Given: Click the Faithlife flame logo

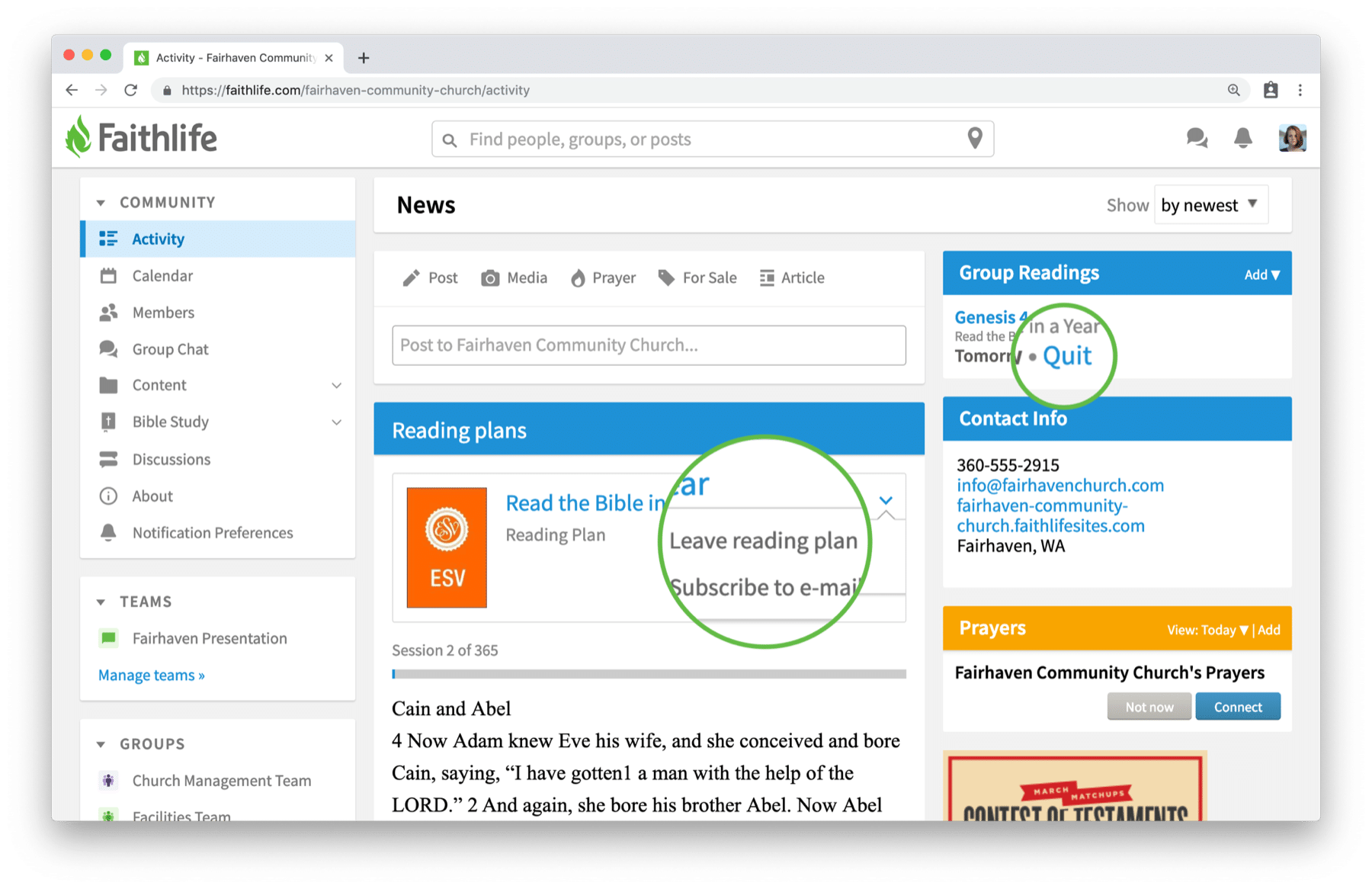Looking at the screenshot, I should point(79,137).
